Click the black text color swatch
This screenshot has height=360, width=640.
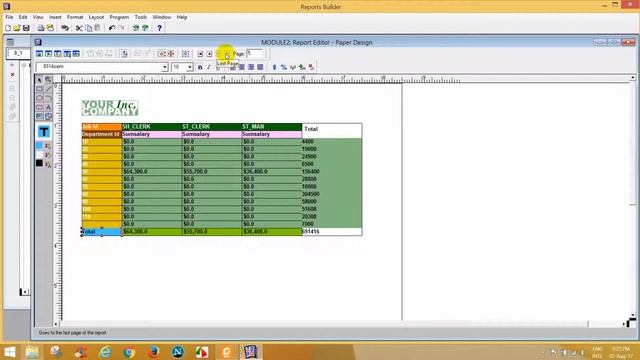tap(39, 163)
